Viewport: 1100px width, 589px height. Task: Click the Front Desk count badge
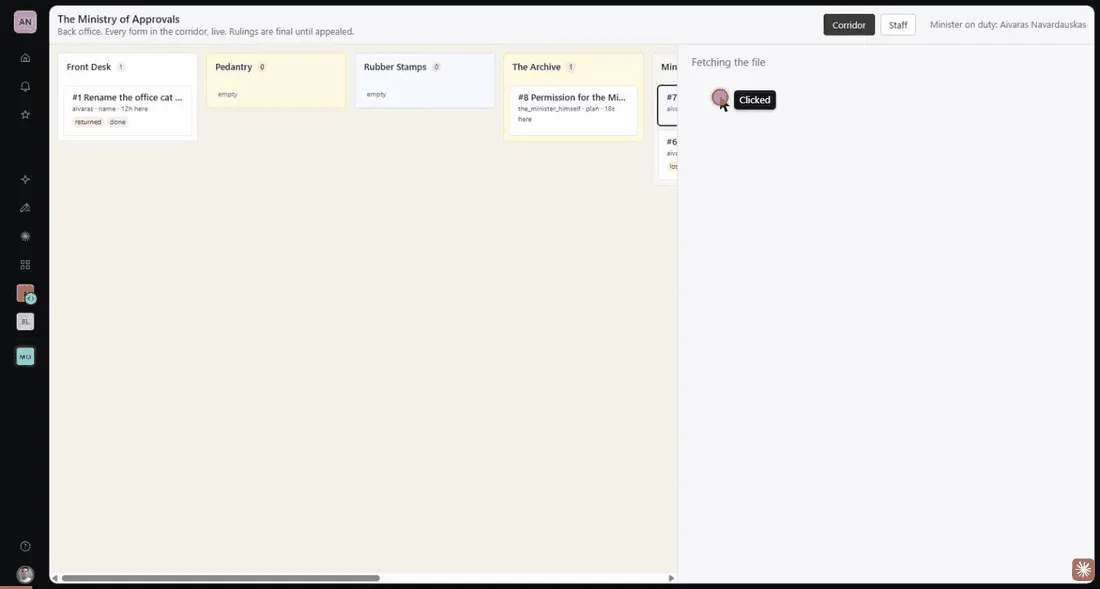(121, 67)
